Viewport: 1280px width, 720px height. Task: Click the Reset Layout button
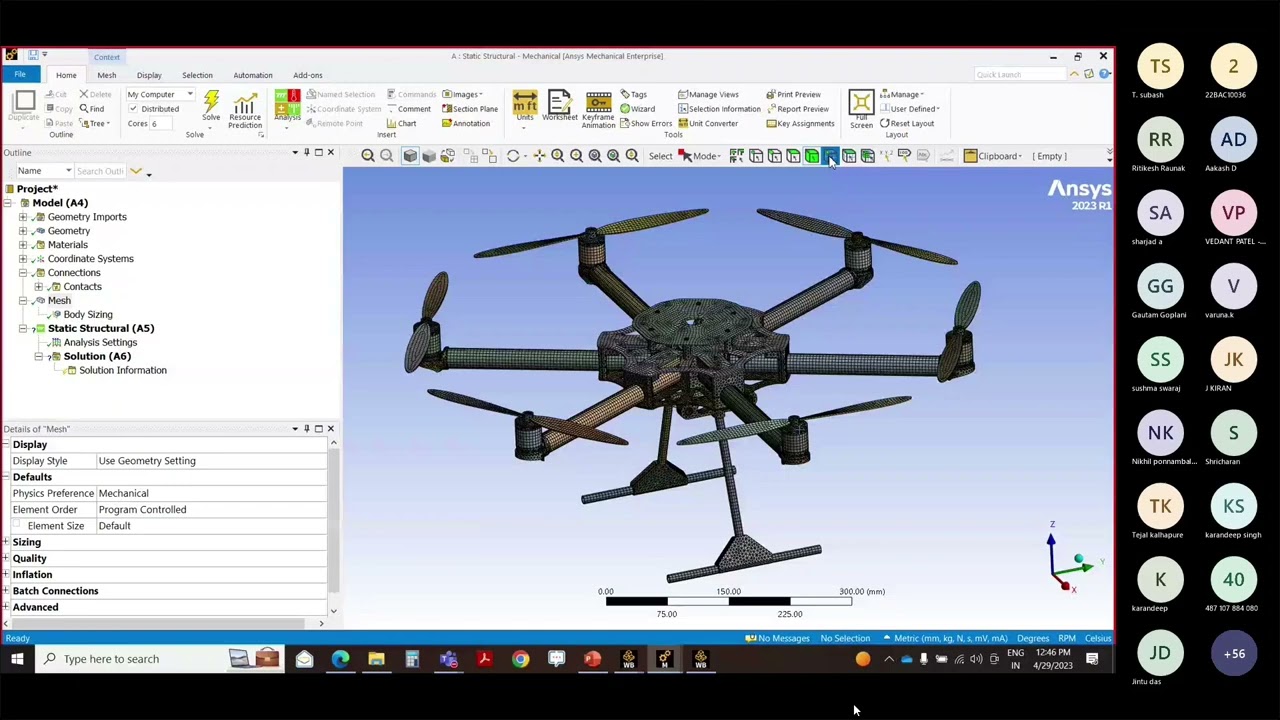coord(907,124)
